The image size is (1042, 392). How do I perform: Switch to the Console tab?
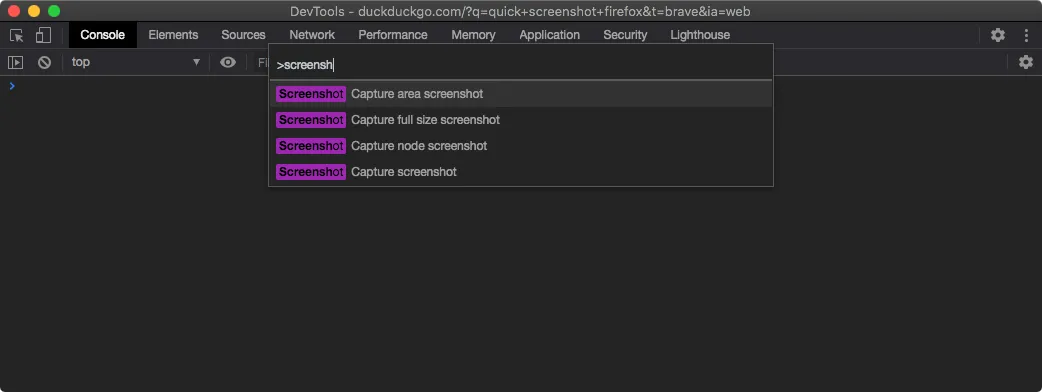(102, 35)
